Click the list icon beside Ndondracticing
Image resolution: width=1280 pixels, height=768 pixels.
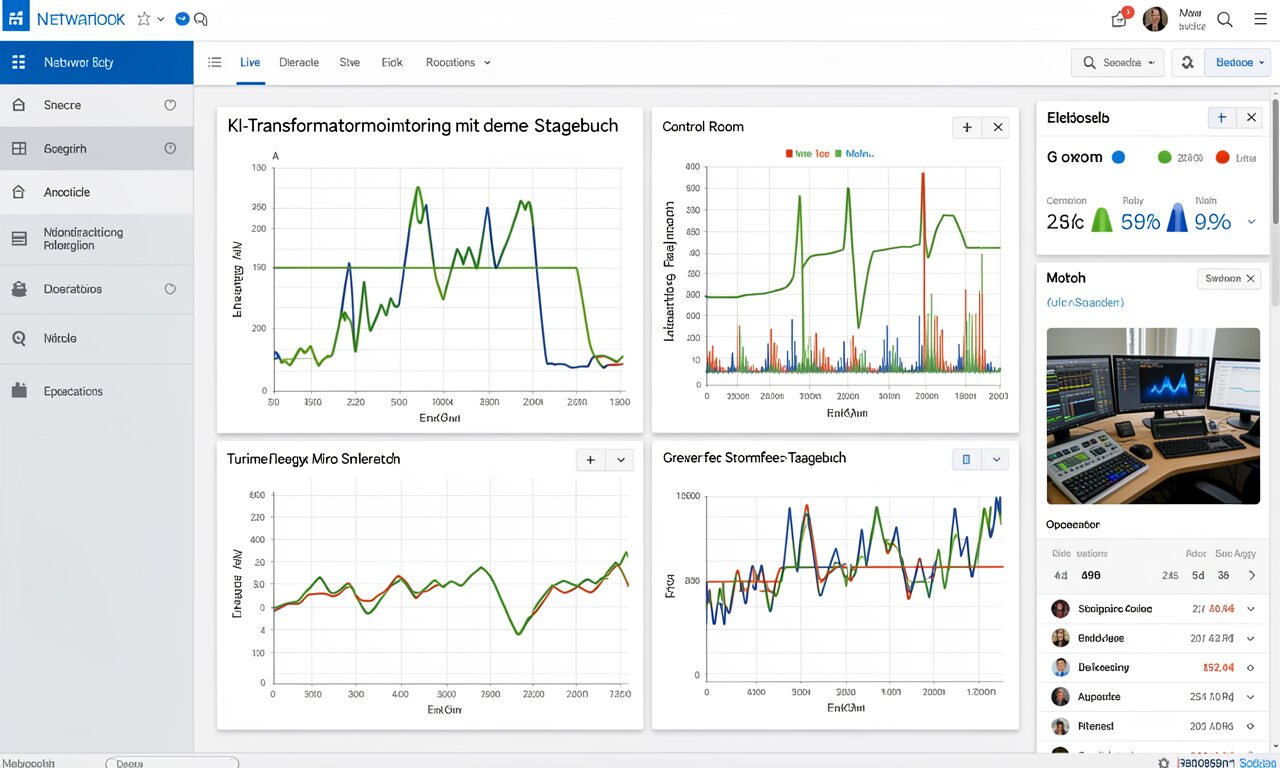pyautogui.click(x=18, y=238)
